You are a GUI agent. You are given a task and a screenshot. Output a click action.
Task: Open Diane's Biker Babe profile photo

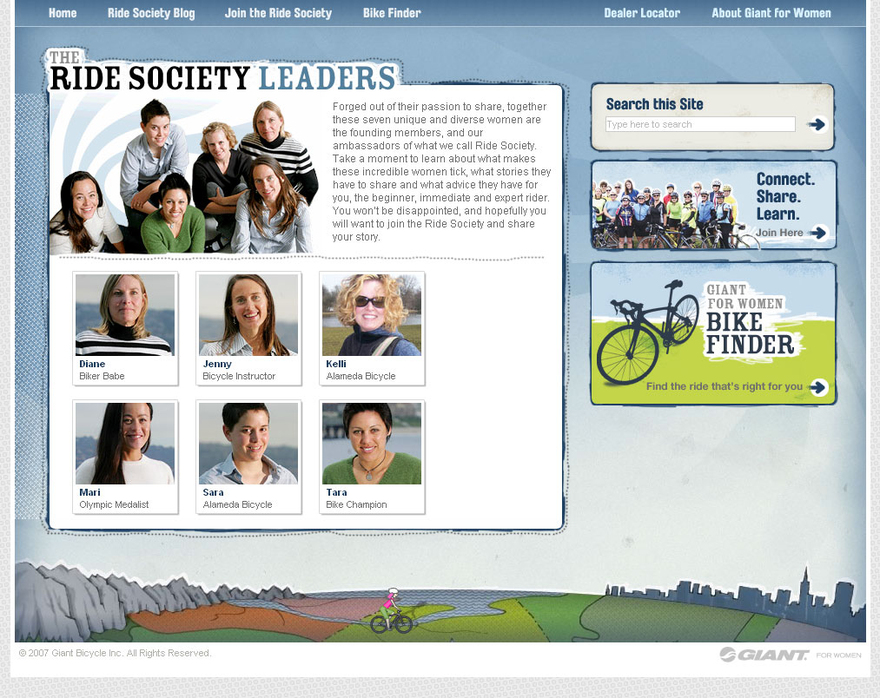point(125,315)
